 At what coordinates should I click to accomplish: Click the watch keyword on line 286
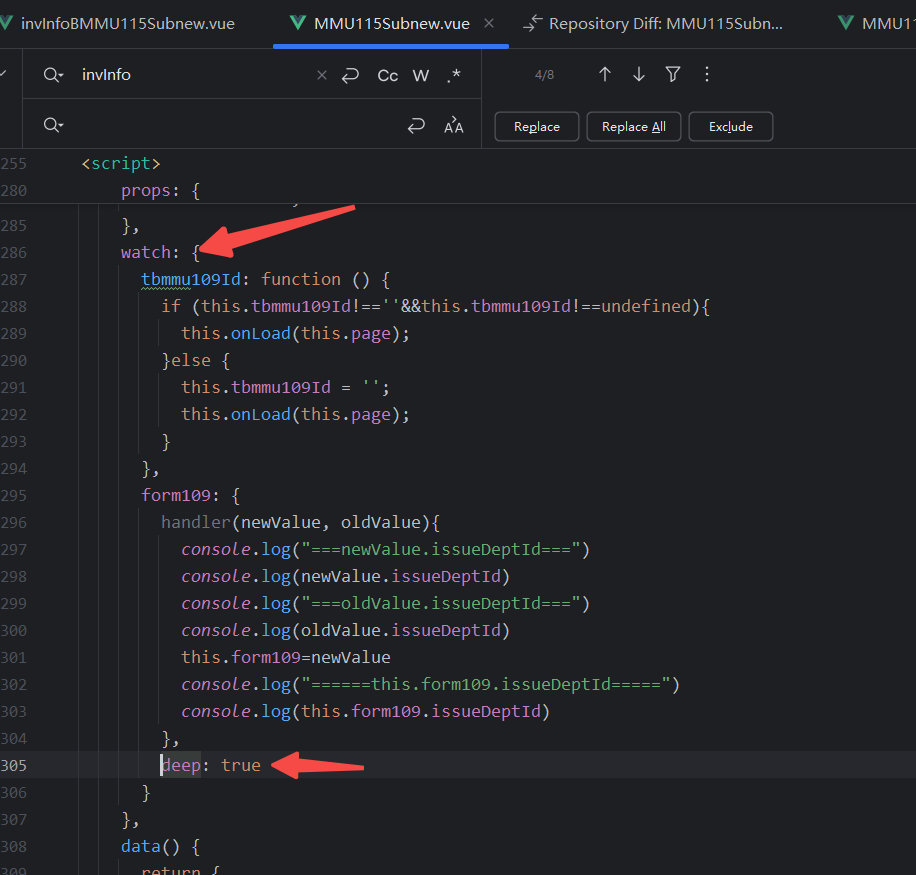146,252
